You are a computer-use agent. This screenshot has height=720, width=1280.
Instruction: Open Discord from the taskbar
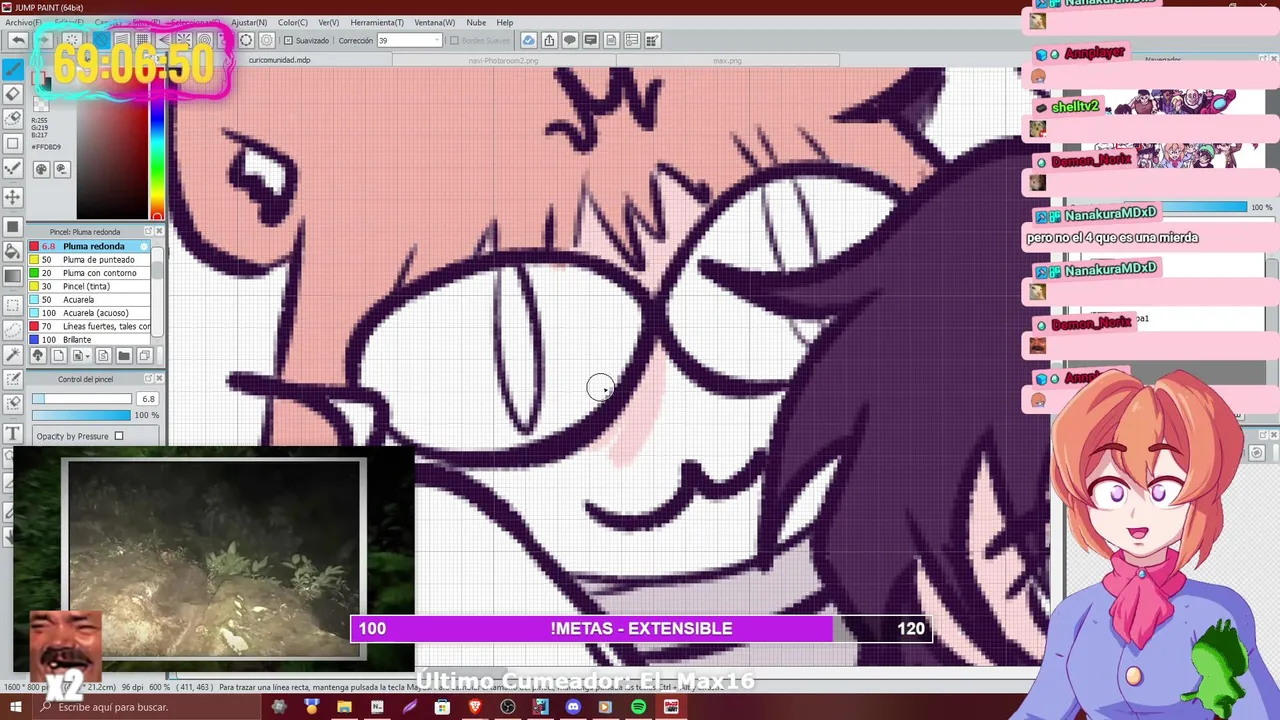click(x=573, y=707)
